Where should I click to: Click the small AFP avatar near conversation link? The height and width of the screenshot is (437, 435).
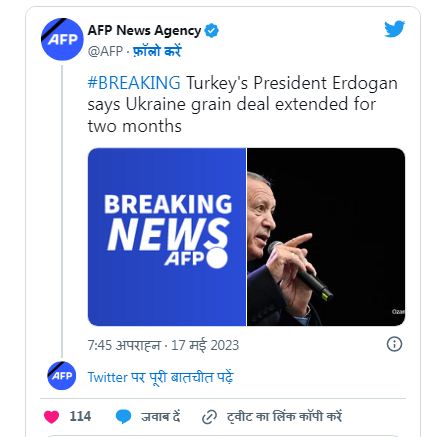click(x=62, y=375)
